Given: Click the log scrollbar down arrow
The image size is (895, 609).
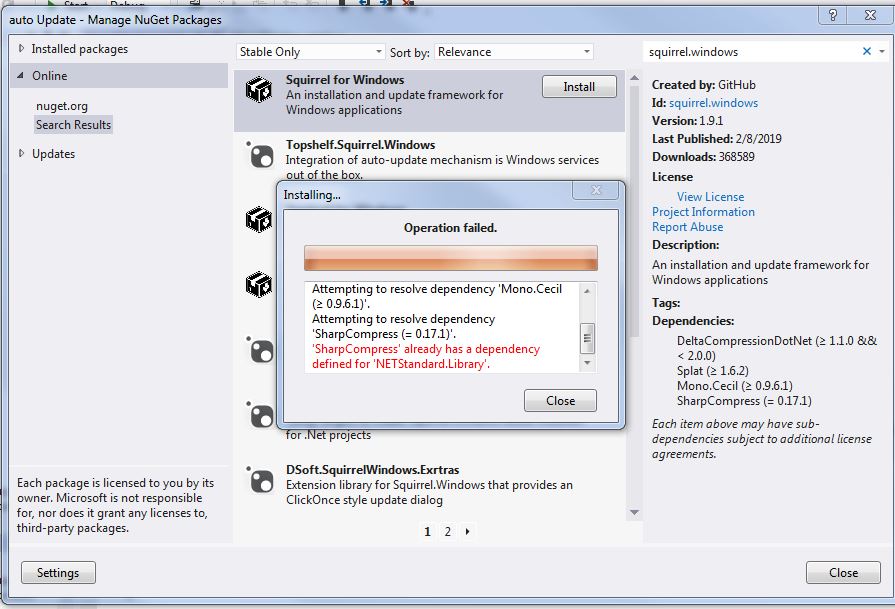Looking at the screenshot, I should tap(587, 363).
